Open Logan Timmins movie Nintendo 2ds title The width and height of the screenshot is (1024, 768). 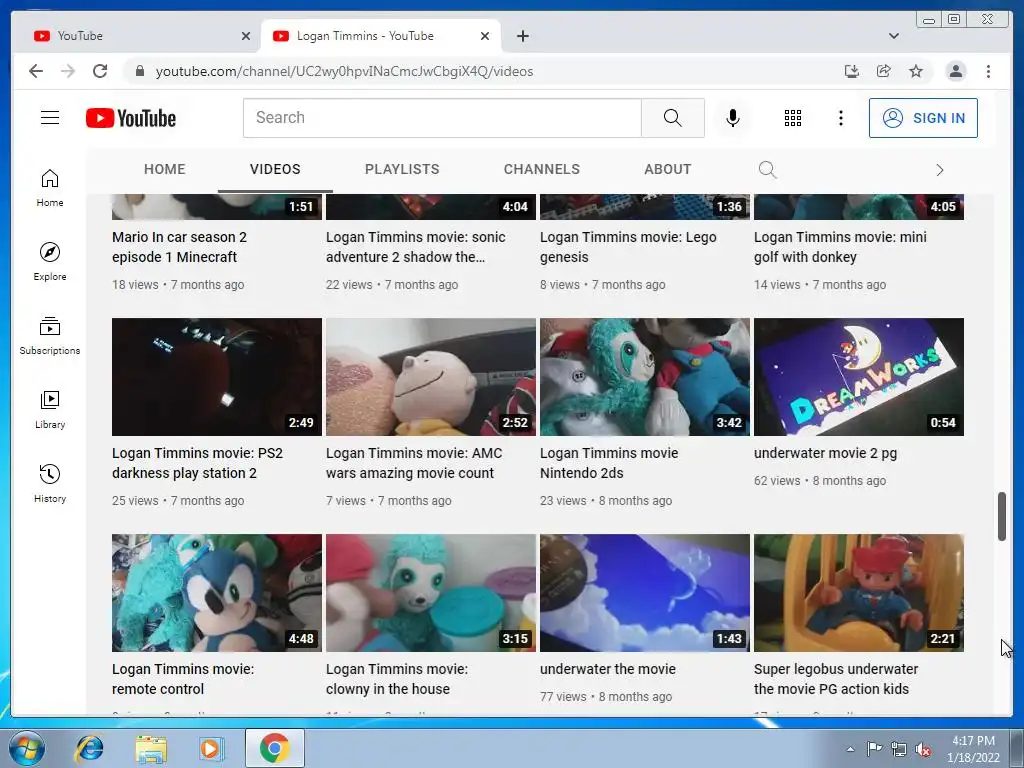pyautogui.click(x=609, y=463)
